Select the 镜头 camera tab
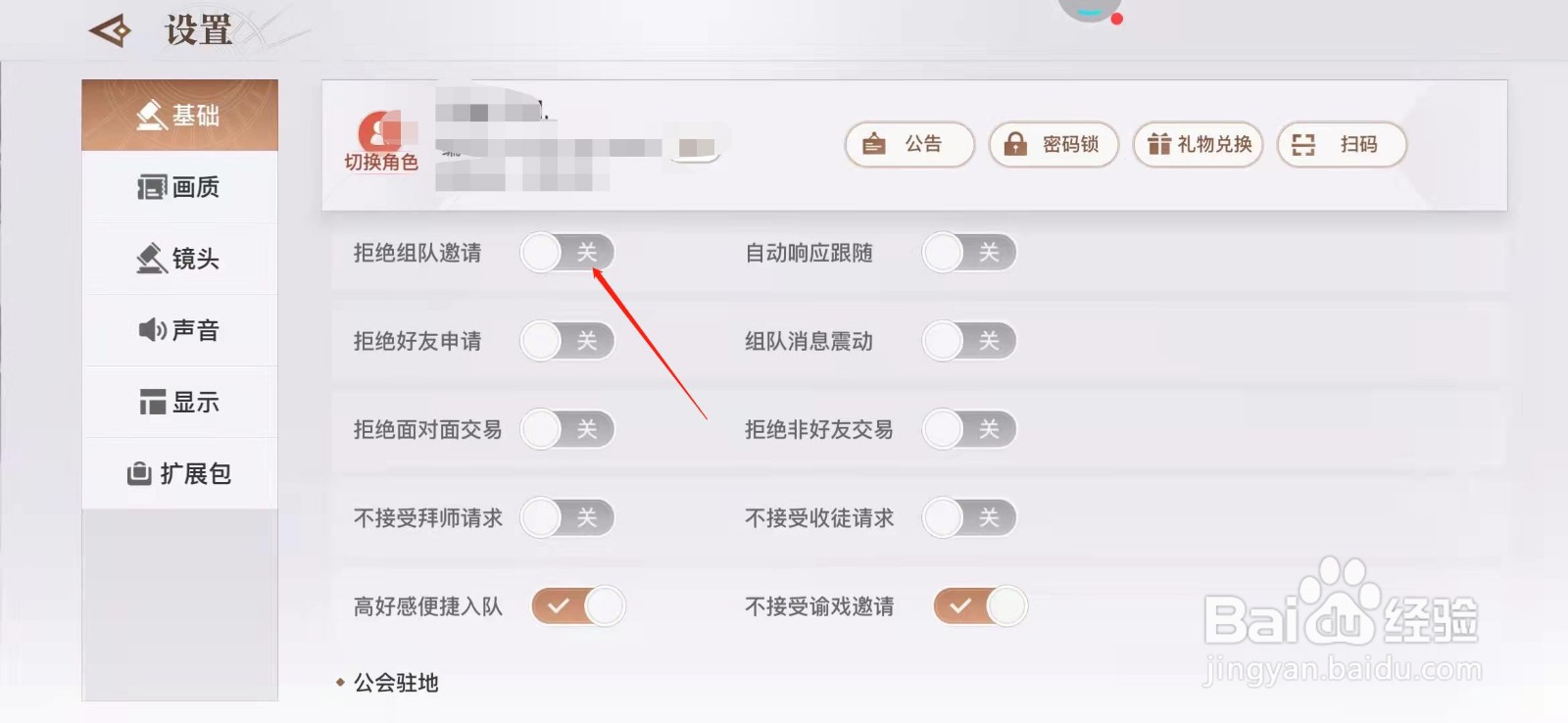1568x723 pixels. (179, 259)
